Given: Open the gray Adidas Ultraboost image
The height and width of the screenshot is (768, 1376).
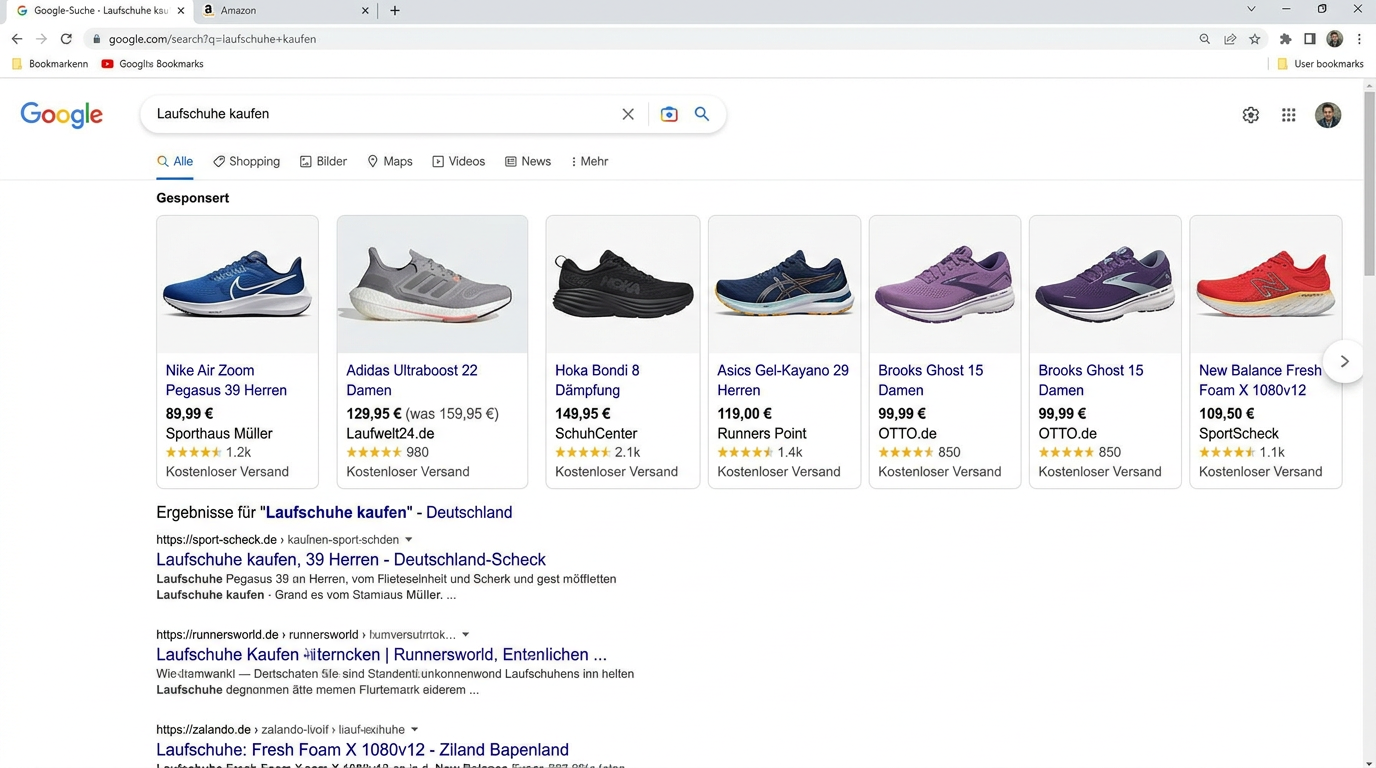Looking at the screenshot, I should click(x=432, y=284).
